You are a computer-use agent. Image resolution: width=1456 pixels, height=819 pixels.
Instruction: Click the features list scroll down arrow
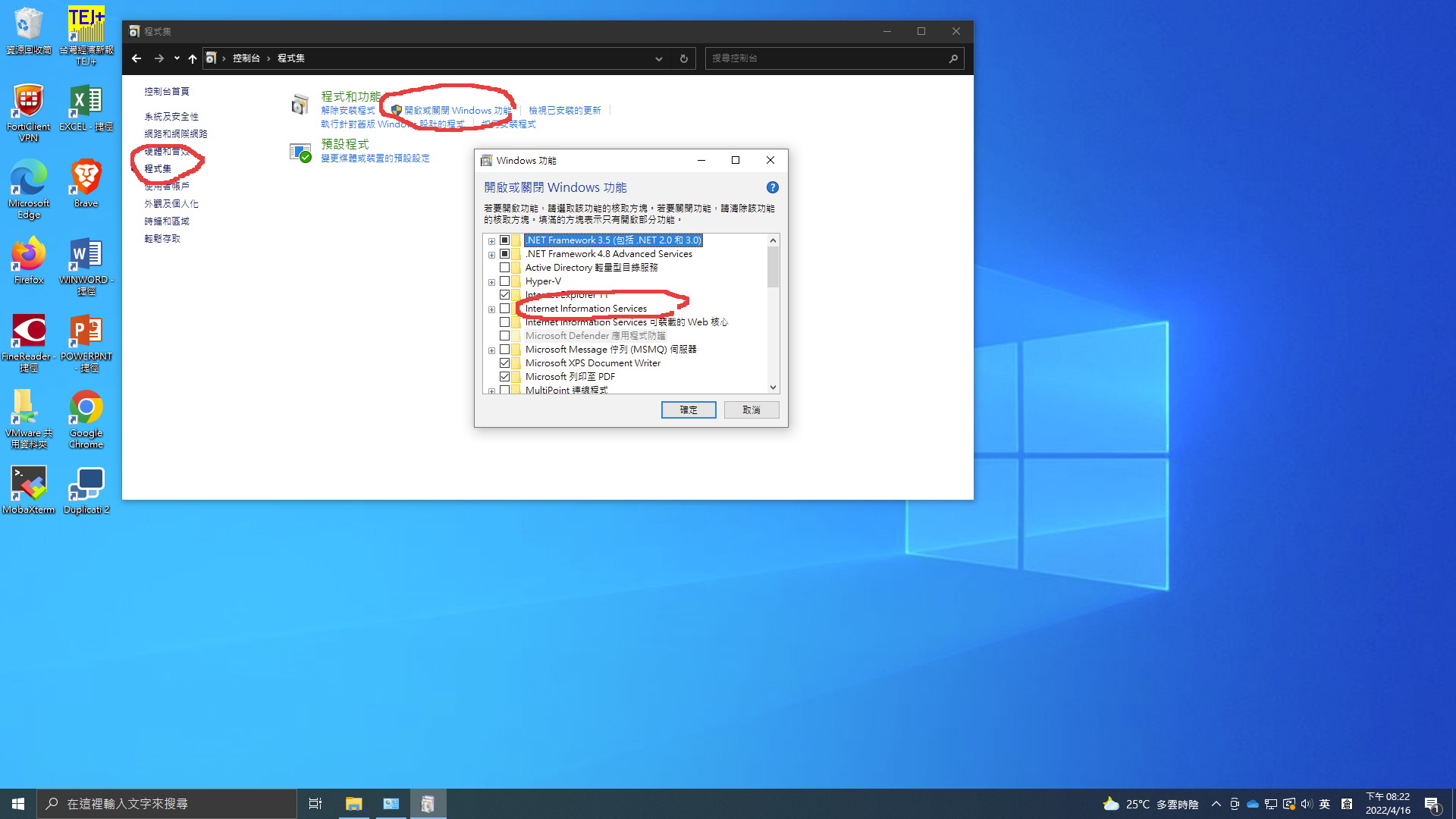click(773, 388)
